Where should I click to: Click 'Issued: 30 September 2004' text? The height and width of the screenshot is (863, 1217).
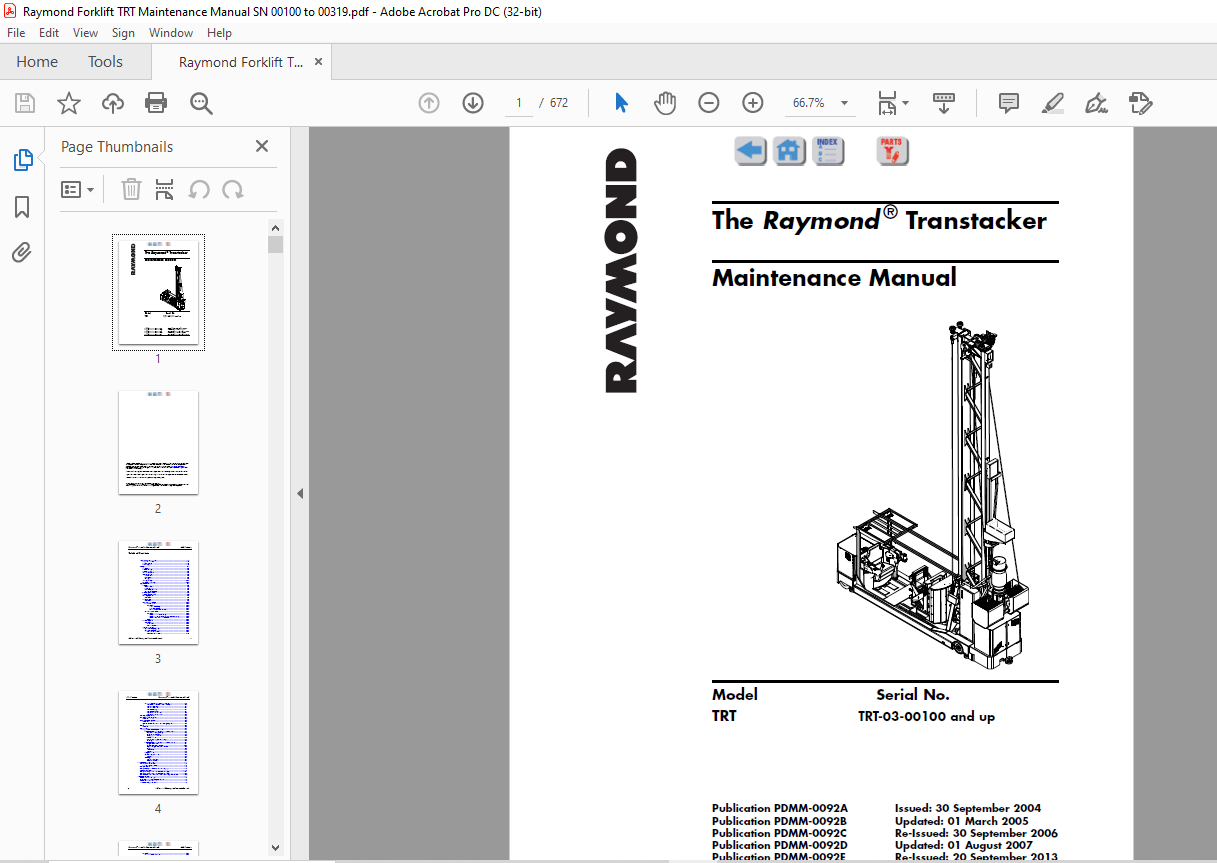click(968, 808)
